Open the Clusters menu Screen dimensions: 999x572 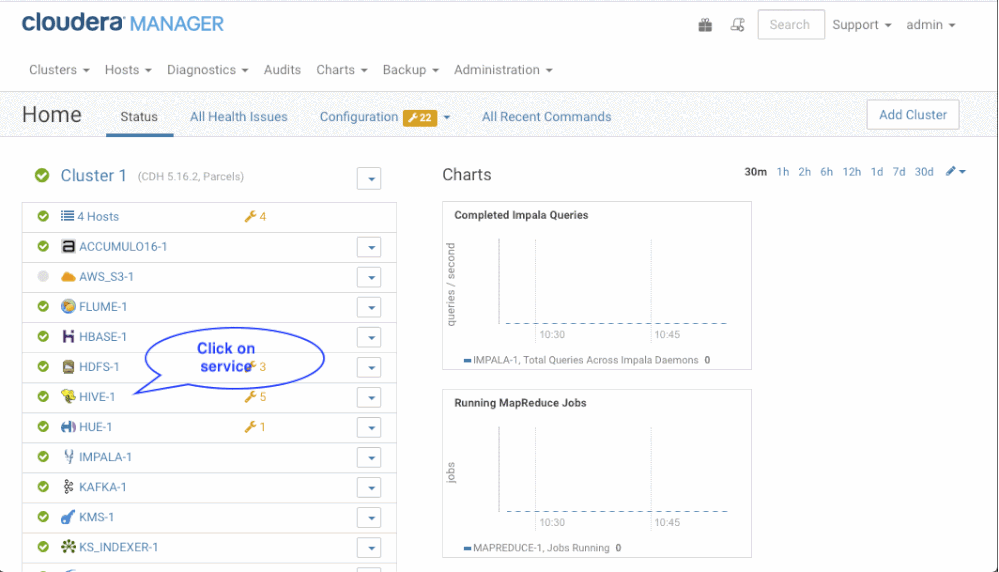coord(59,70)
